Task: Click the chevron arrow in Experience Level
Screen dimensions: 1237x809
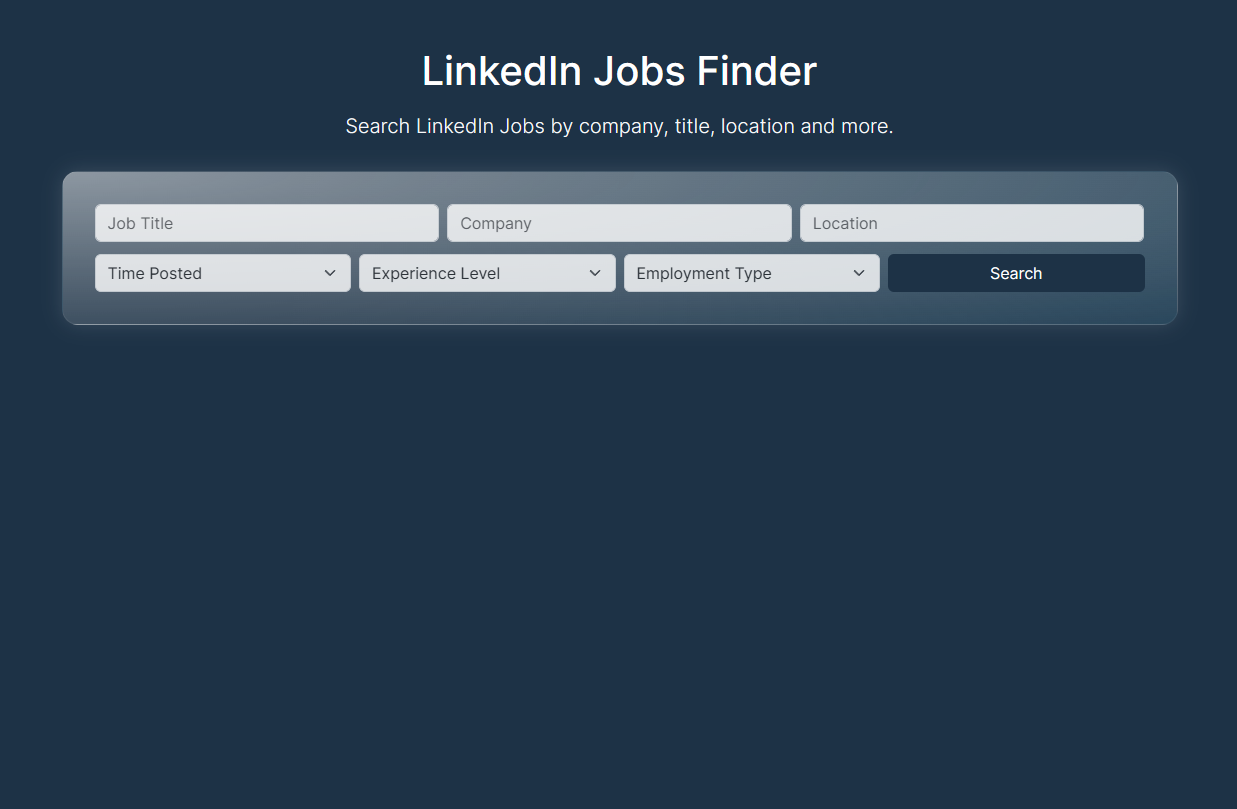Action: point(595,273)
